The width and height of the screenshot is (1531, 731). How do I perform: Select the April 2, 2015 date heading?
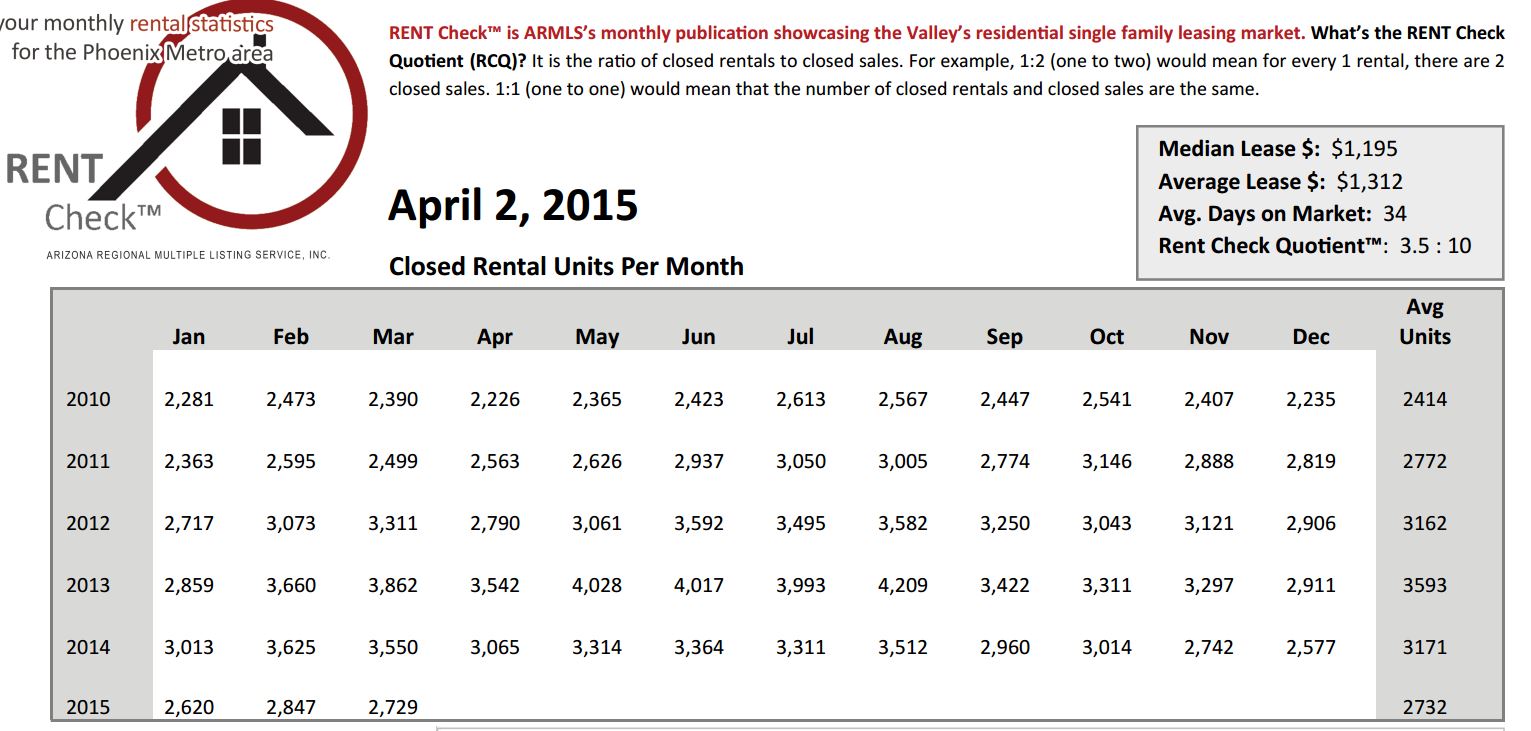tap(513, 207)
